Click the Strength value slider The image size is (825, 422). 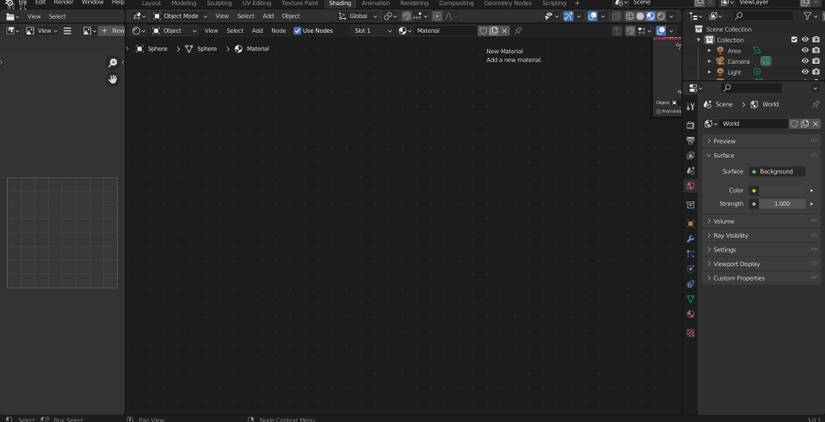click(782, 204)
